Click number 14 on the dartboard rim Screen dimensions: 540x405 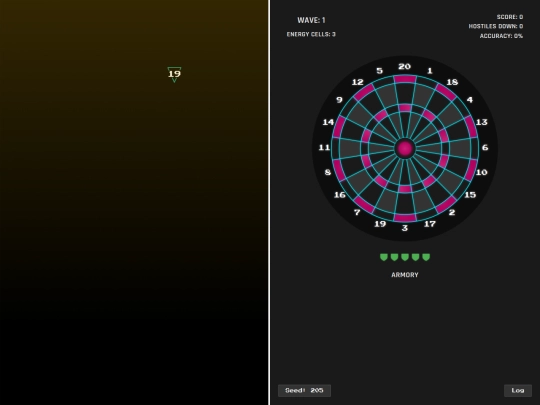[x=328, y=122]
